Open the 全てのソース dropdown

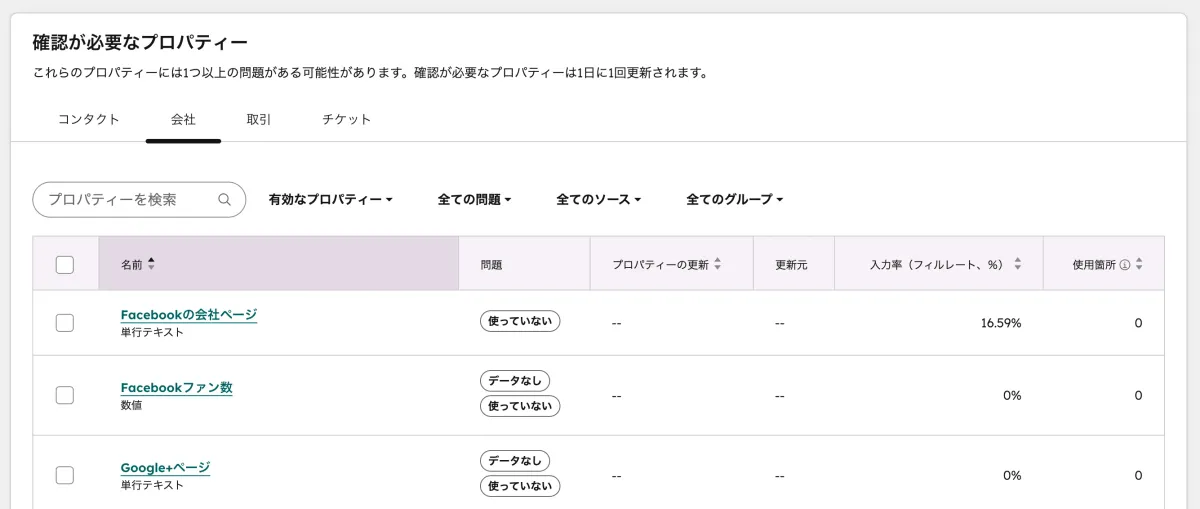click(598, 200)
